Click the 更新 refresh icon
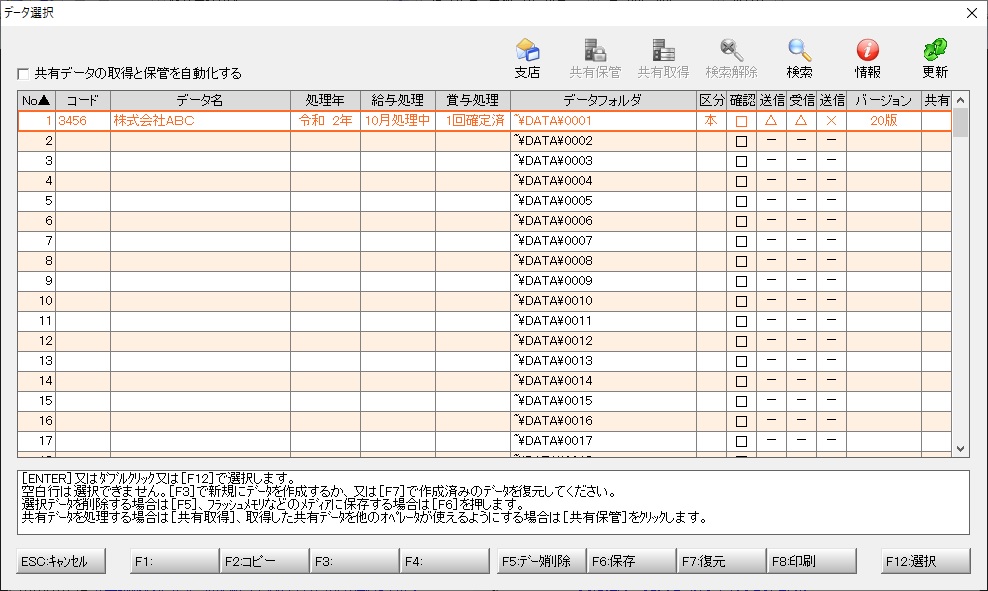The image size is (988, 591). coord(935,58)
